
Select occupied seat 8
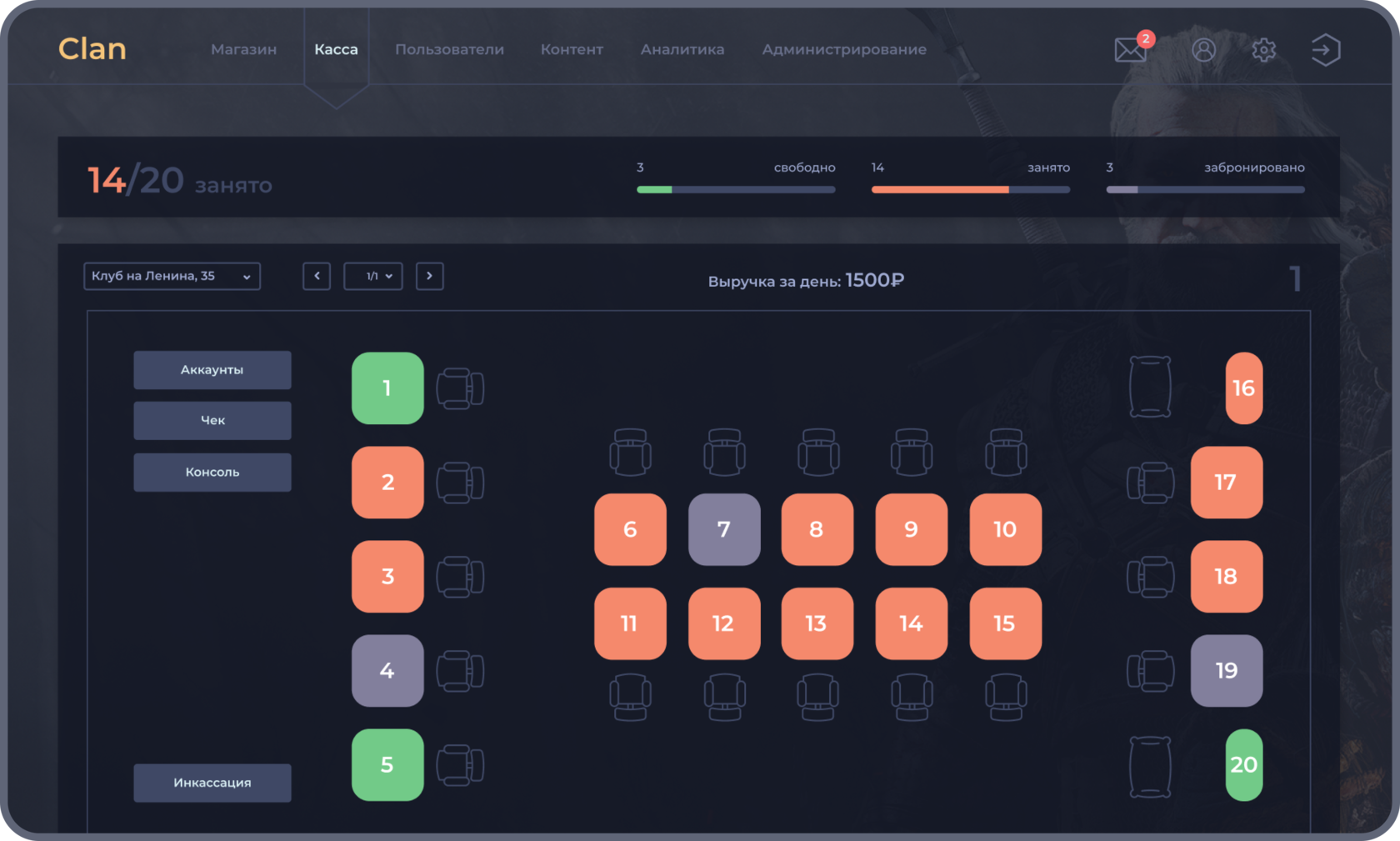(817, 530)
